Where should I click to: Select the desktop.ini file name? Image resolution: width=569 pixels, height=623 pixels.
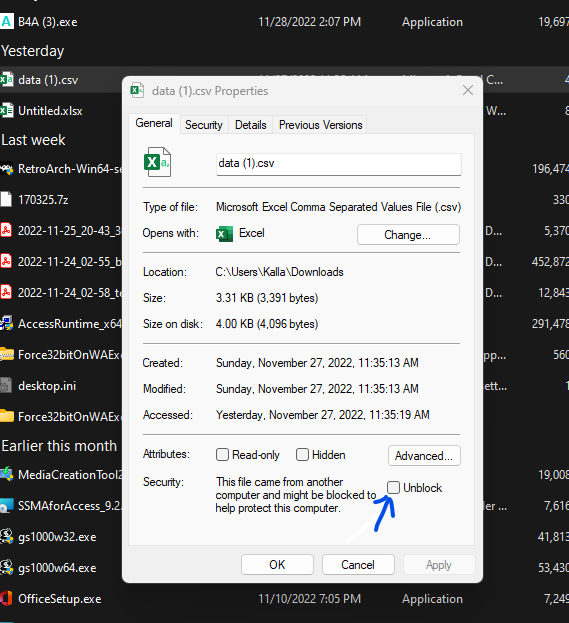[47, 385]
